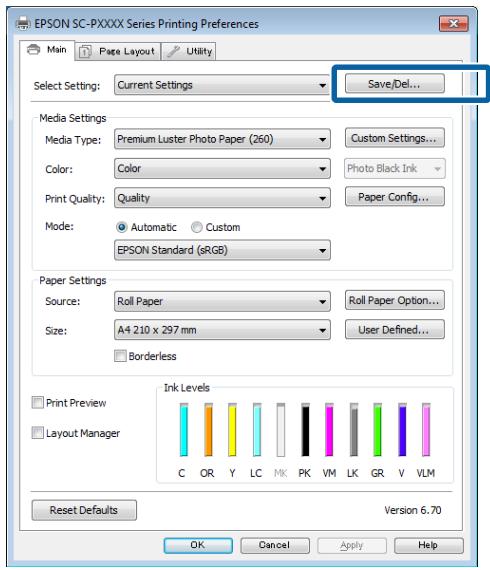Enable the Print Preview checkbox
This screenshot has width=490, height=570.
(37, 403)
